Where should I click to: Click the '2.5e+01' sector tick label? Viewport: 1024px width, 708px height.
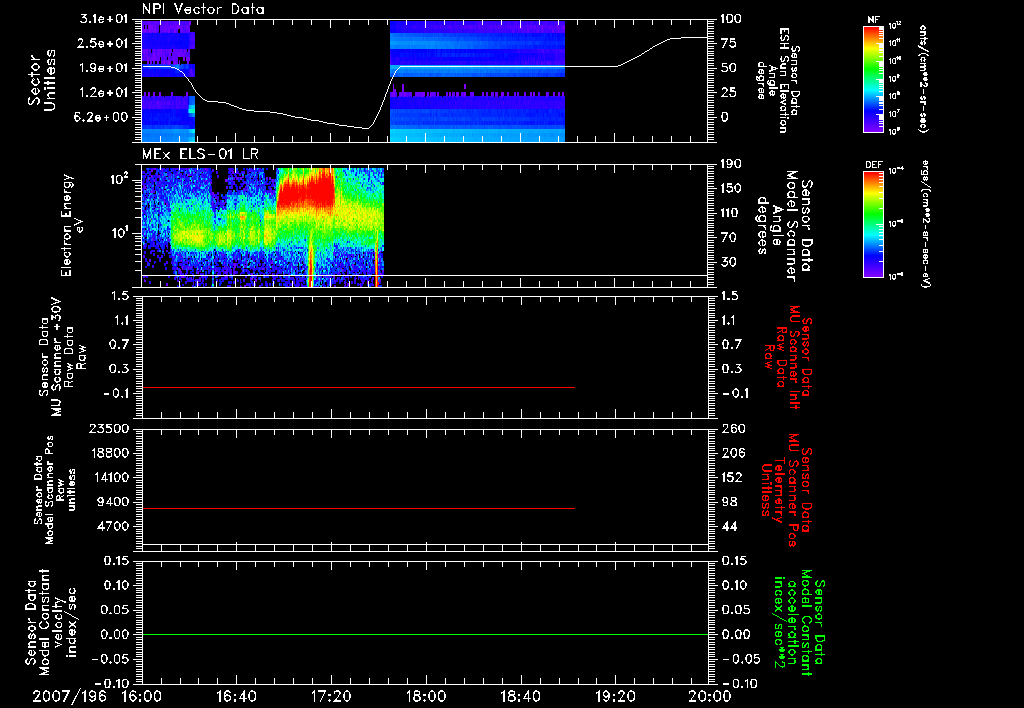pos(101,43)
